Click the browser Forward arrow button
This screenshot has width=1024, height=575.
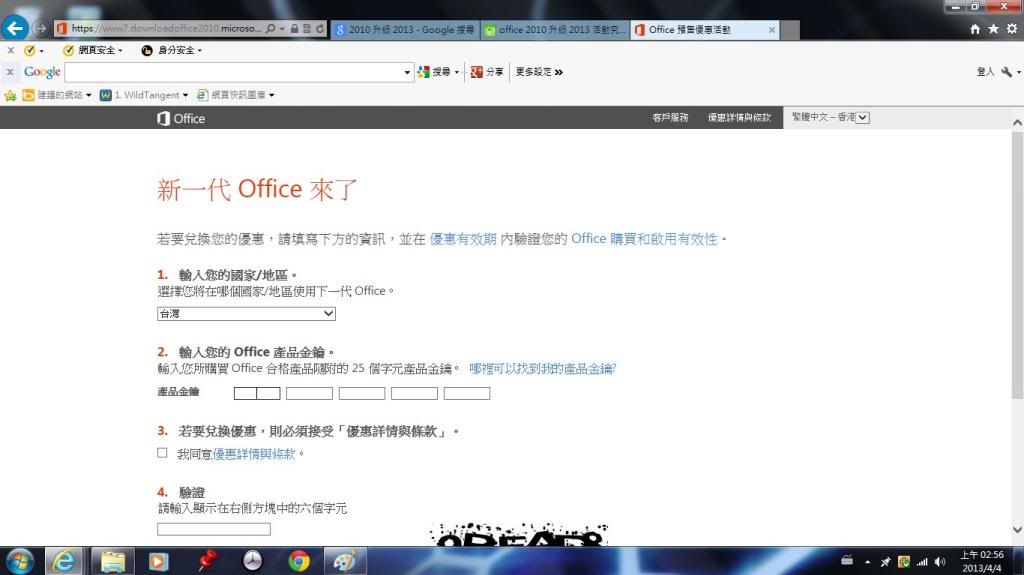click(41, 29)
